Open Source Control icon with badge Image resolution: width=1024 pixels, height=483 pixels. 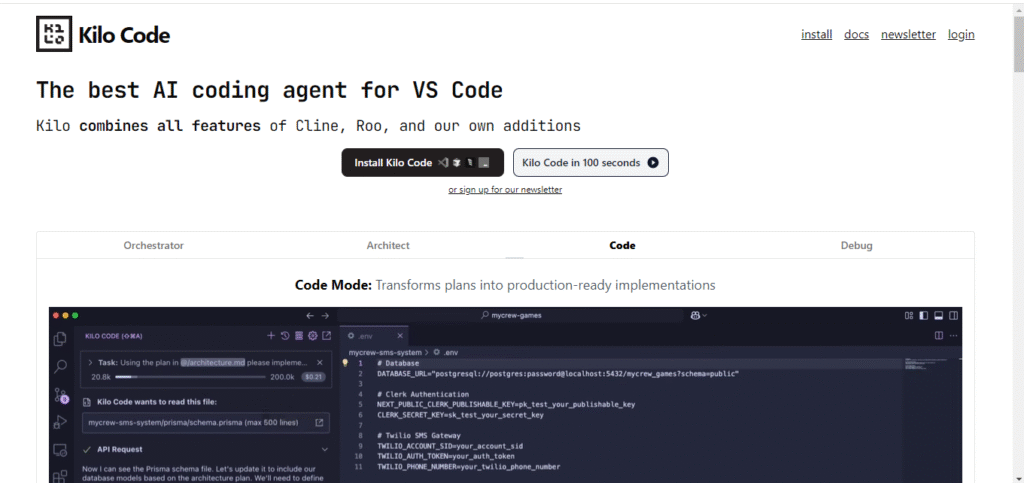pos(61,395)
